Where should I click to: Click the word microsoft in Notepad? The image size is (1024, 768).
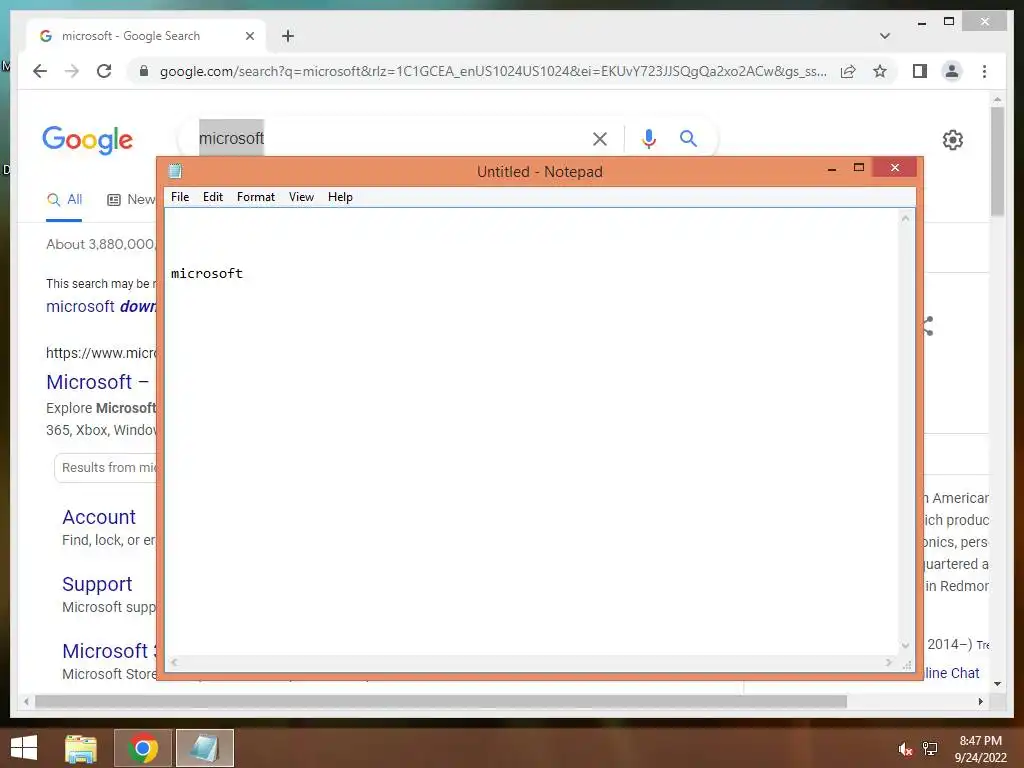tap(206, 273)
